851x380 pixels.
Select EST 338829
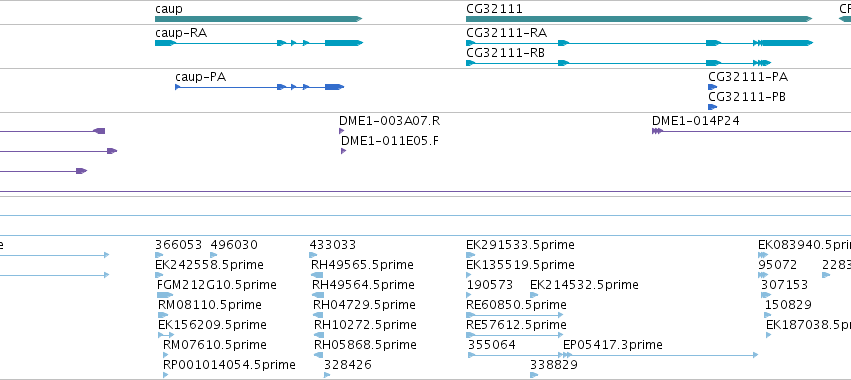coord(554,365)
